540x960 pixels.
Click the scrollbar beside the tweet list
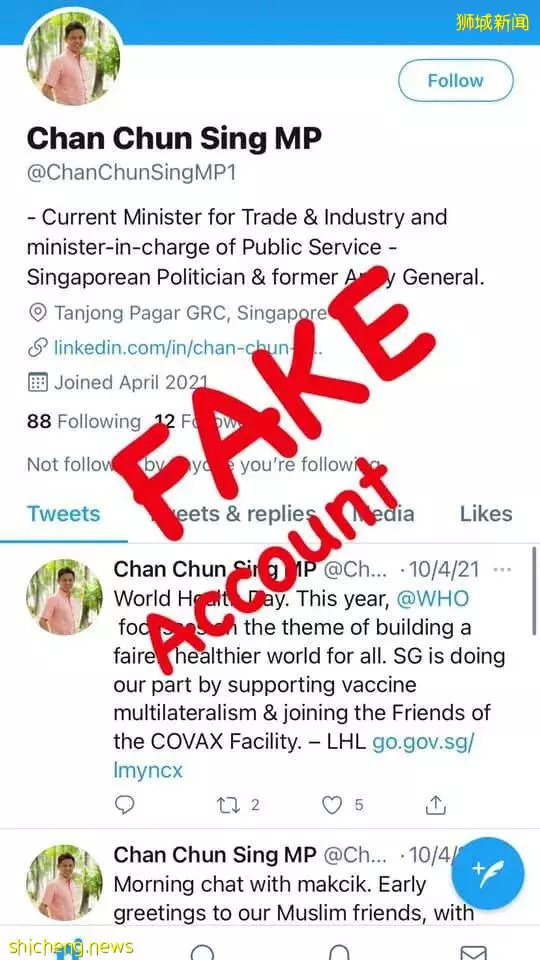[x=534, y=591]
